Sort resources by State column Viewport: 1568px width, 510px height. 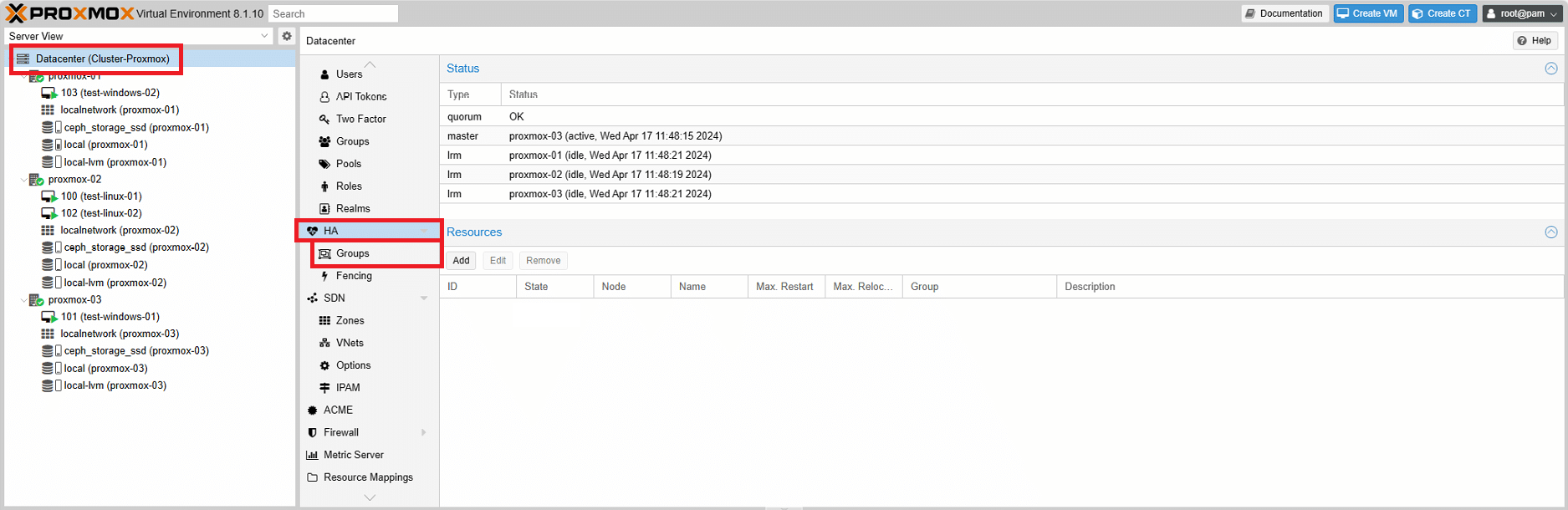[x=555, y=287]
